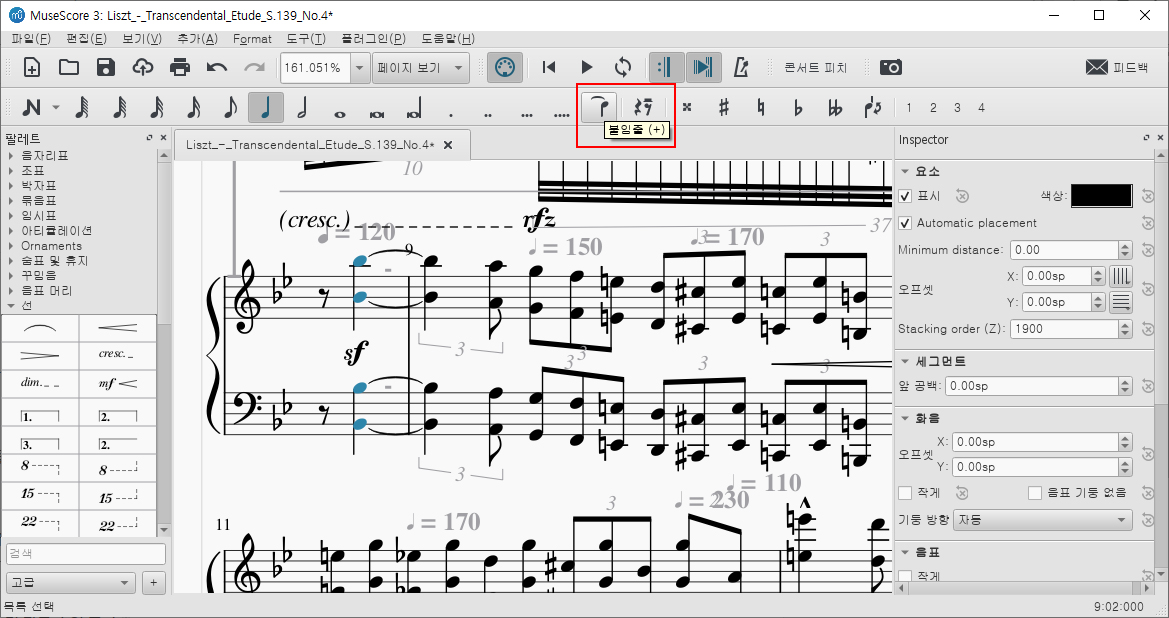This screenshot has height=618, width=1169.
Task: Toggle note input mode N
Action: coord(31,108)
